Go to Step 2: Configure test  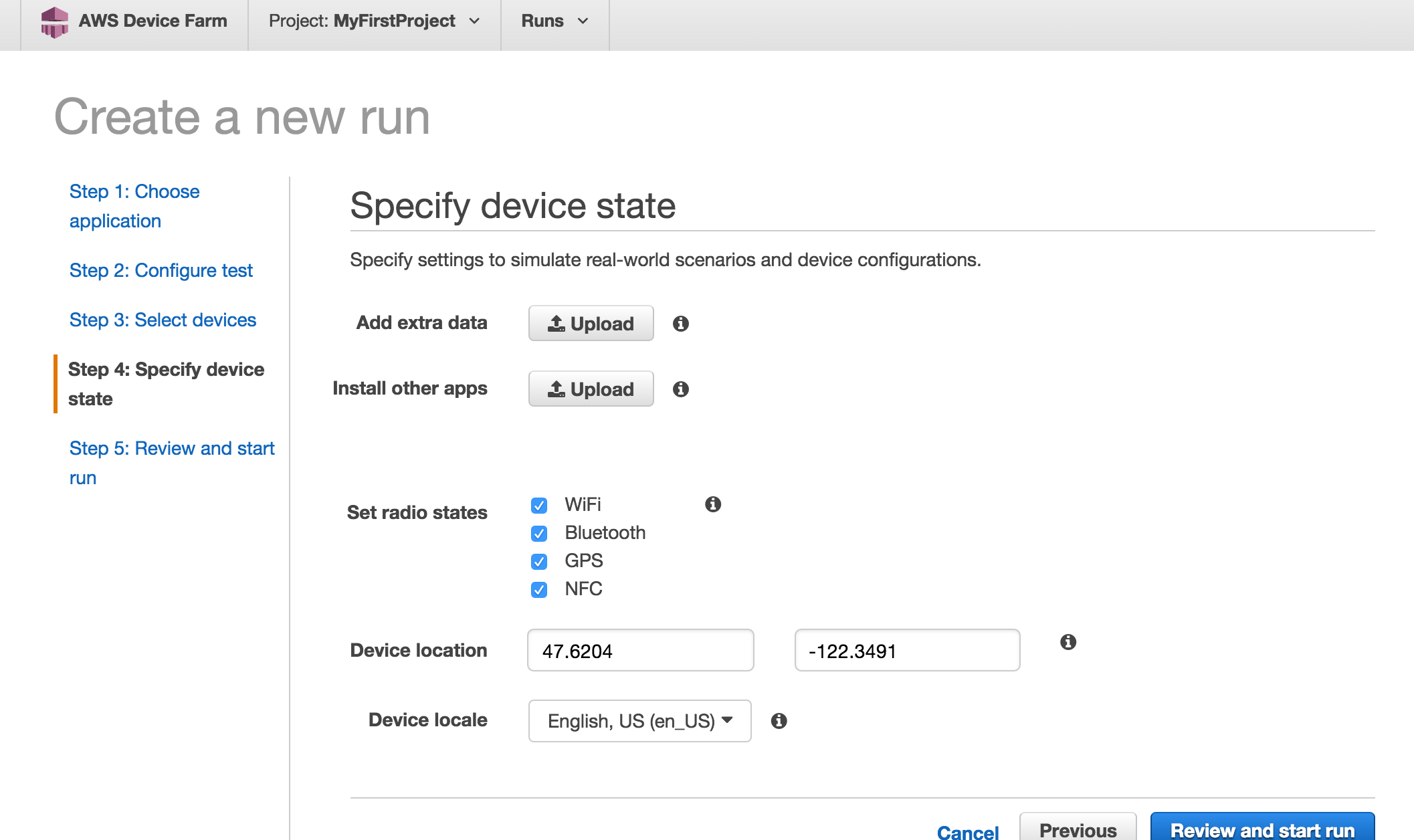click(161, 270)
